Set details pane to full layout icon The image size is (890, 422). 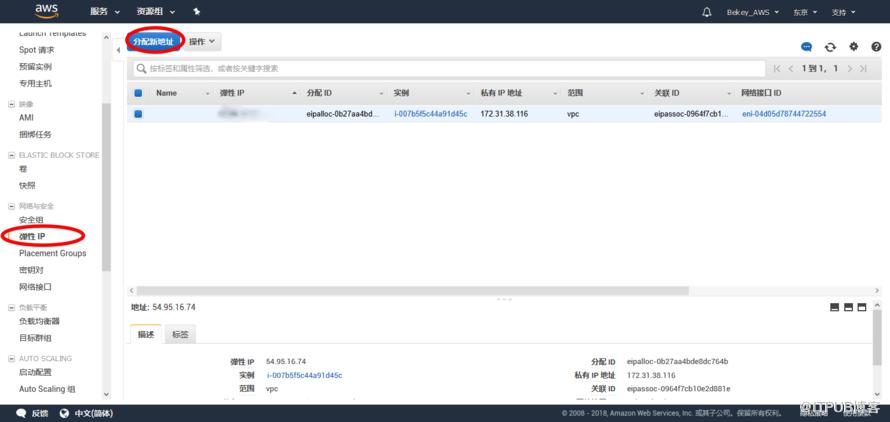click(862, 307)
